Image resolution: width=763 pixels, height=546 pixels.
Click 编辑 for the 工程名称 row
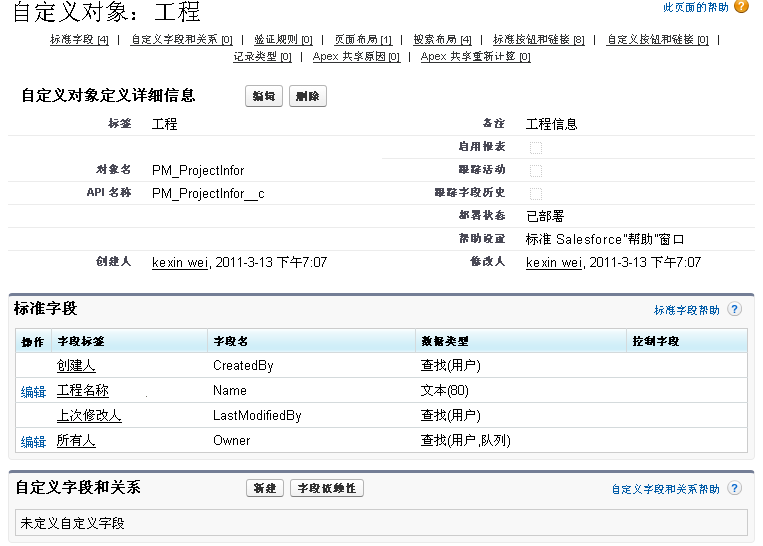(x=33, y=392)
